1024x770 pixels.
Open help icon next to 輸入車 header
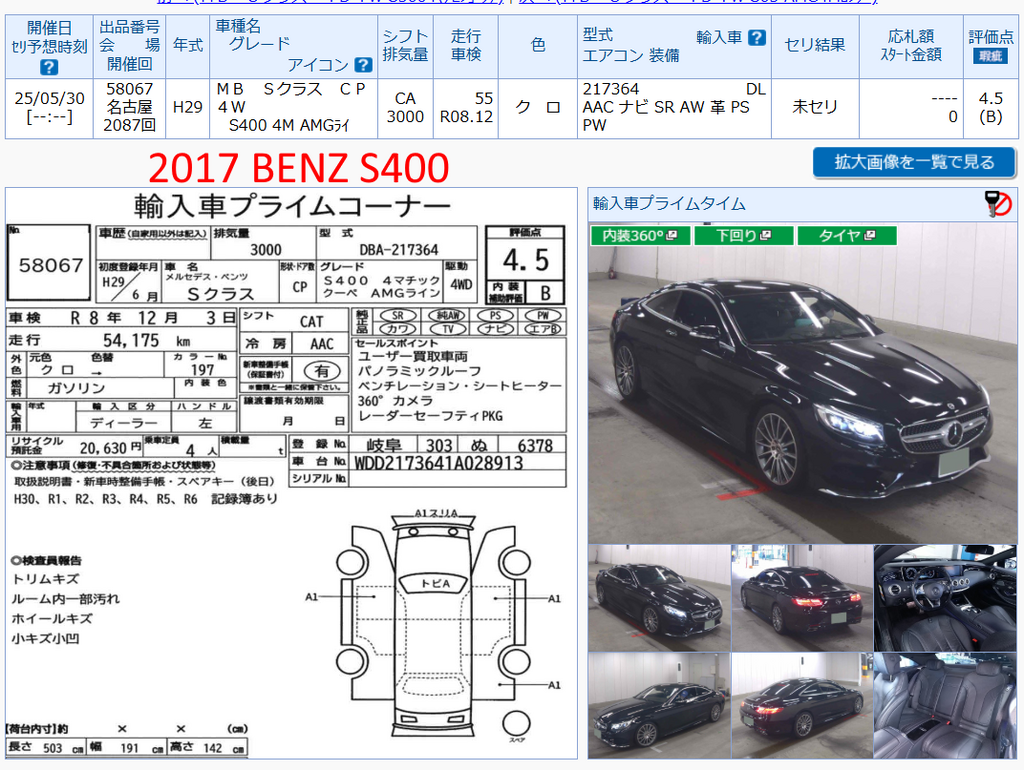point(756,38)
